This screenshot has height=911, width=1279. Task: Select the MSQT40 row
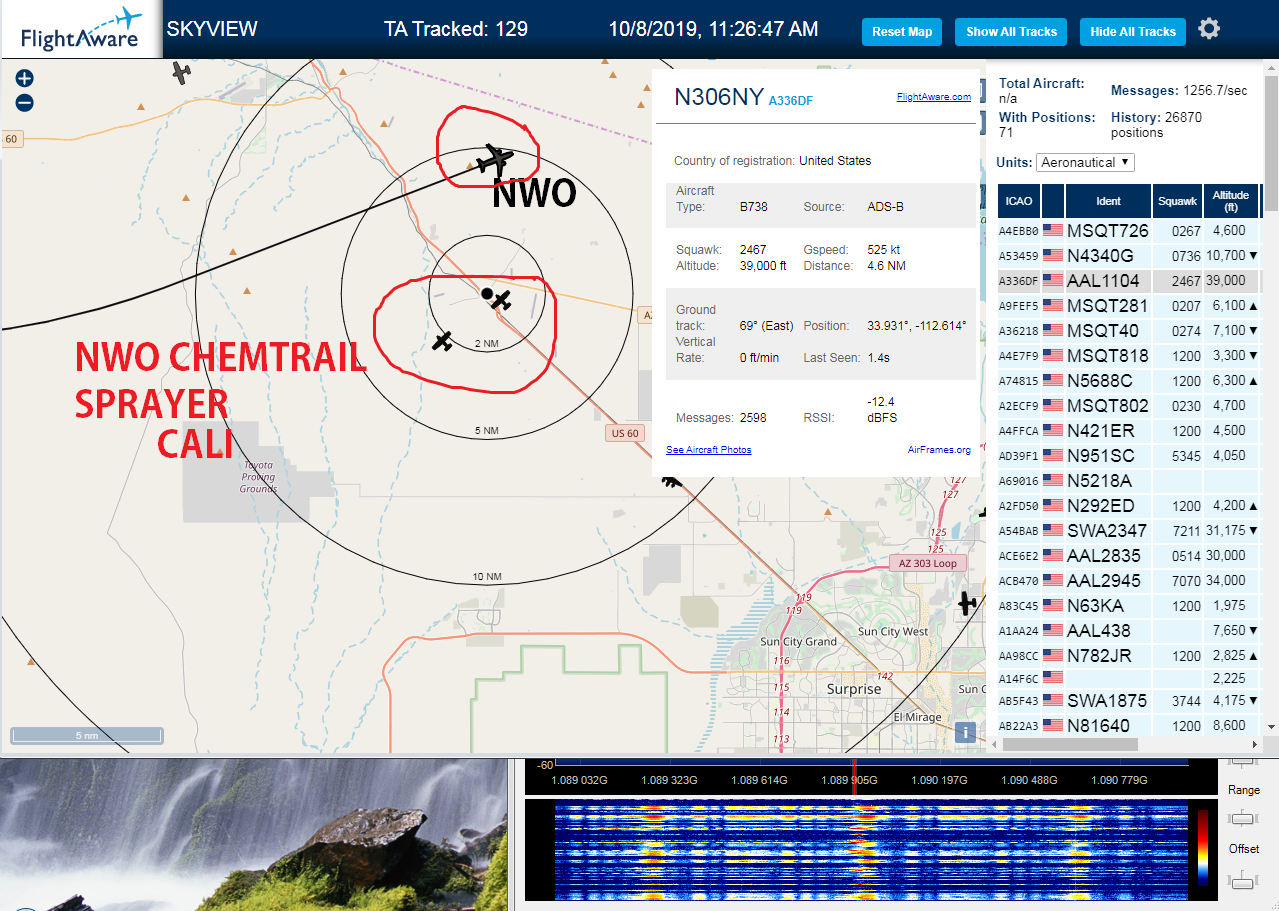1129,331
